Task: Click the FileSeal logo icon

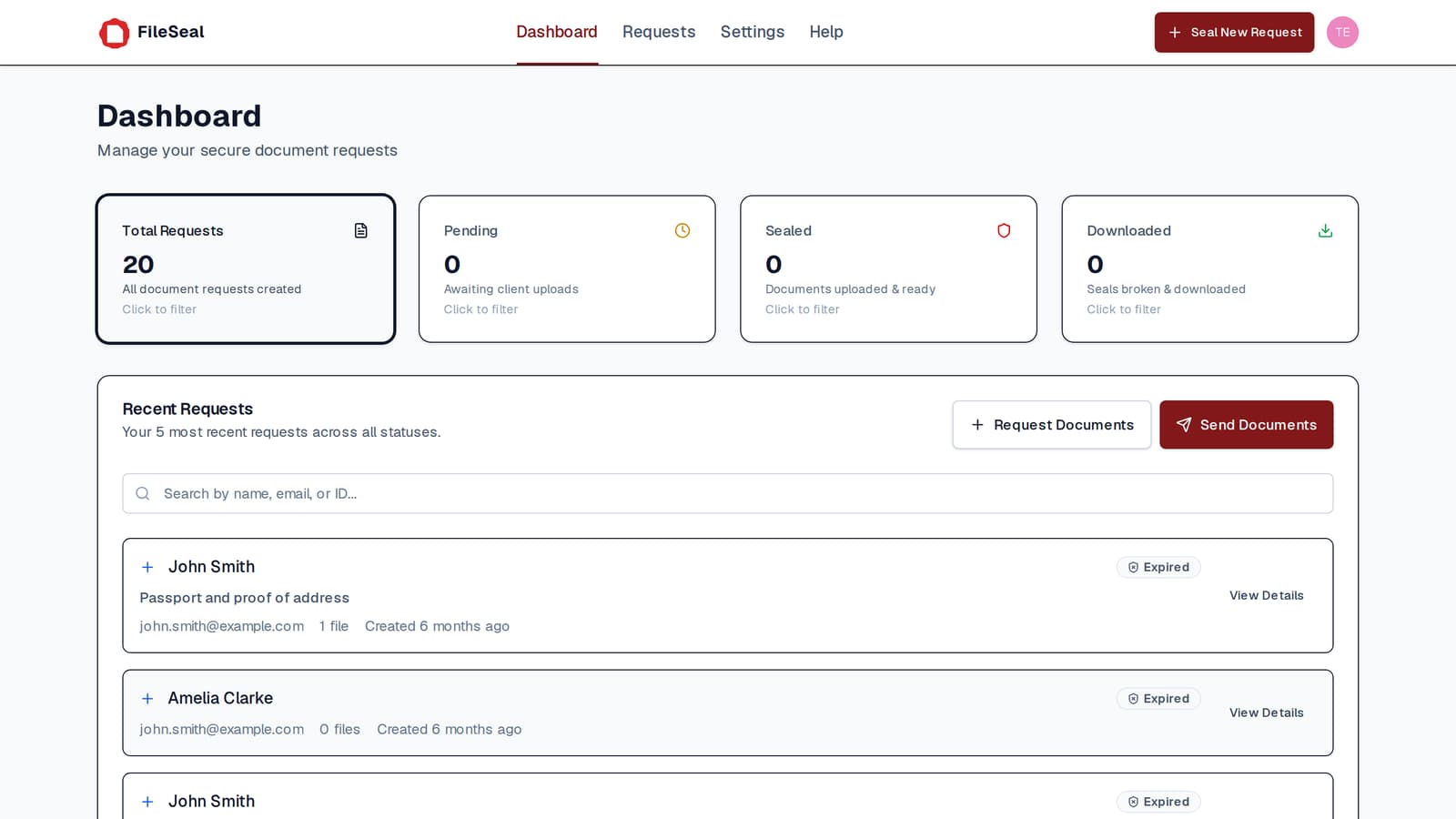Action: 114,33
